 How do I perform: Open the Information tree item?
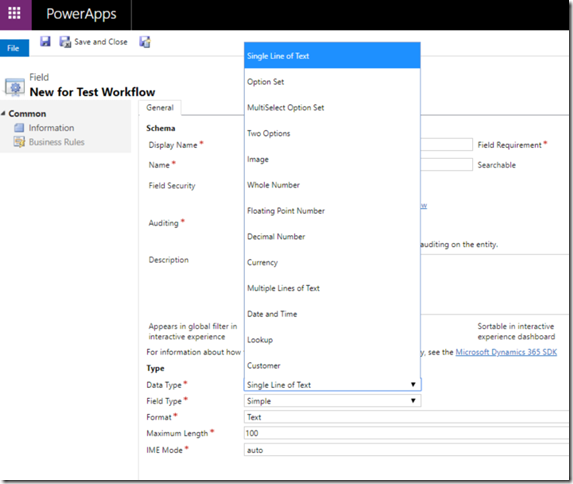point(51,128)
